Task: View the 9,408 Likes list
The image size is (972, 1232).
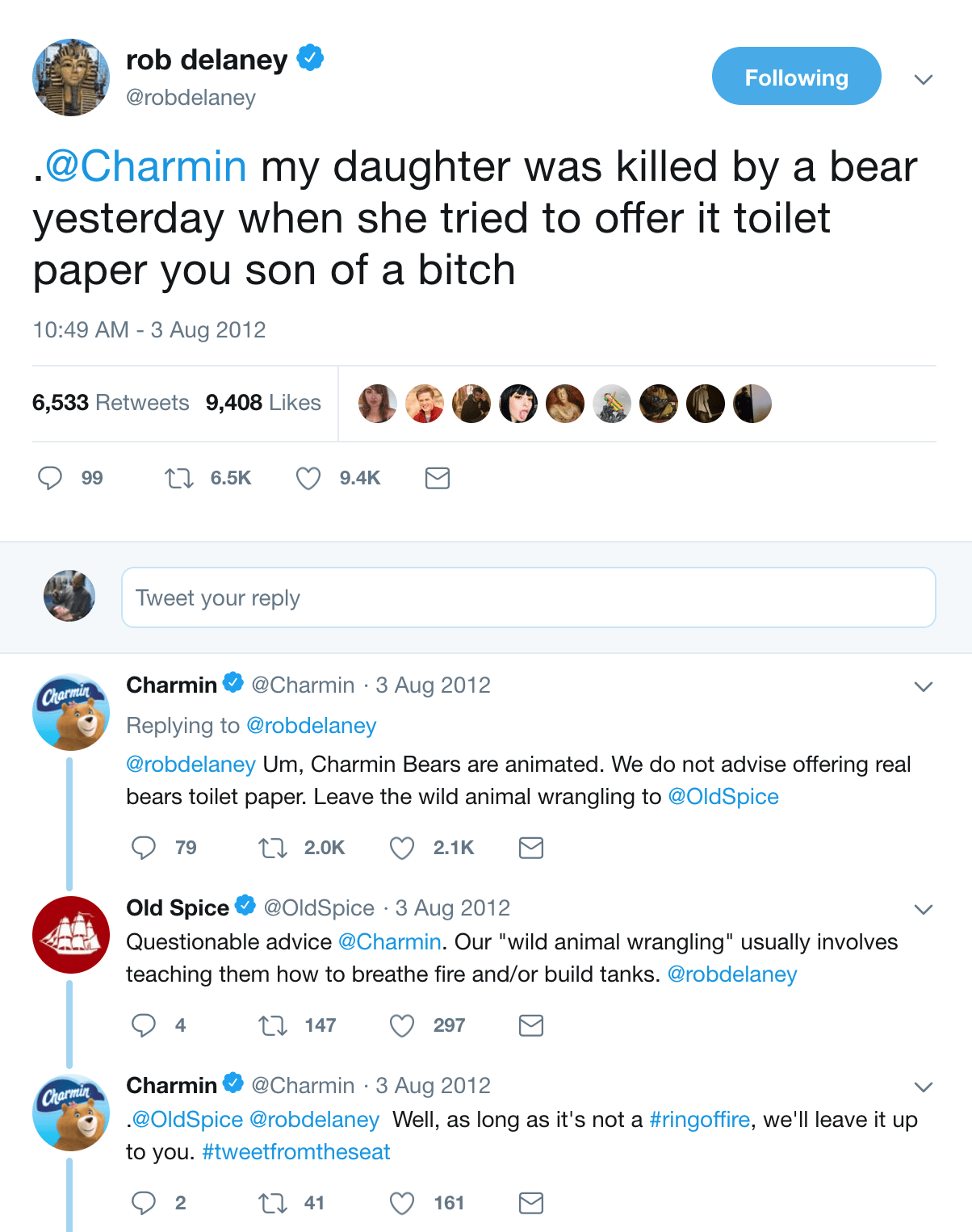Action: (x=263, y=403)
